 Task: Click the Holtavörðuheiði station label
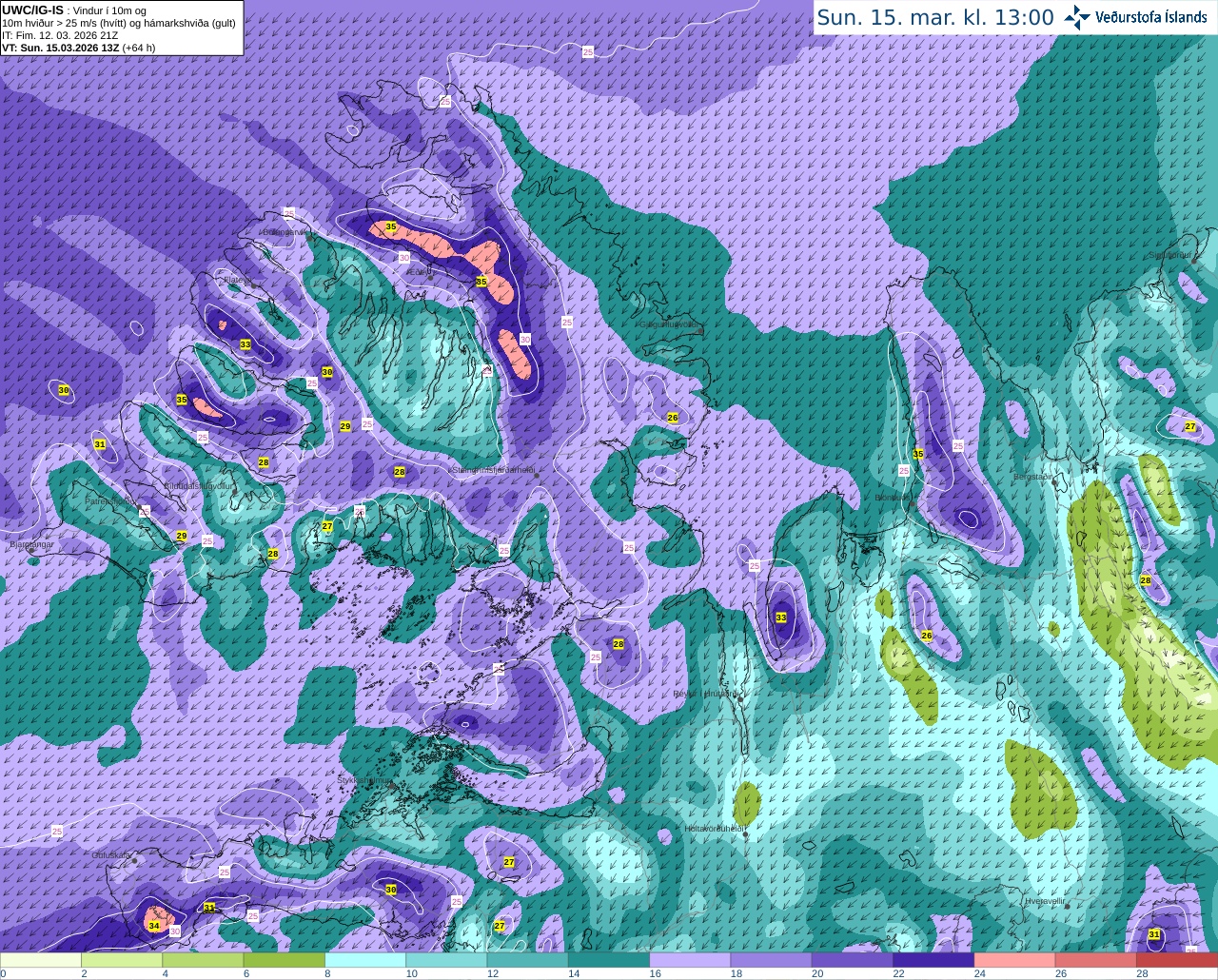715,829
